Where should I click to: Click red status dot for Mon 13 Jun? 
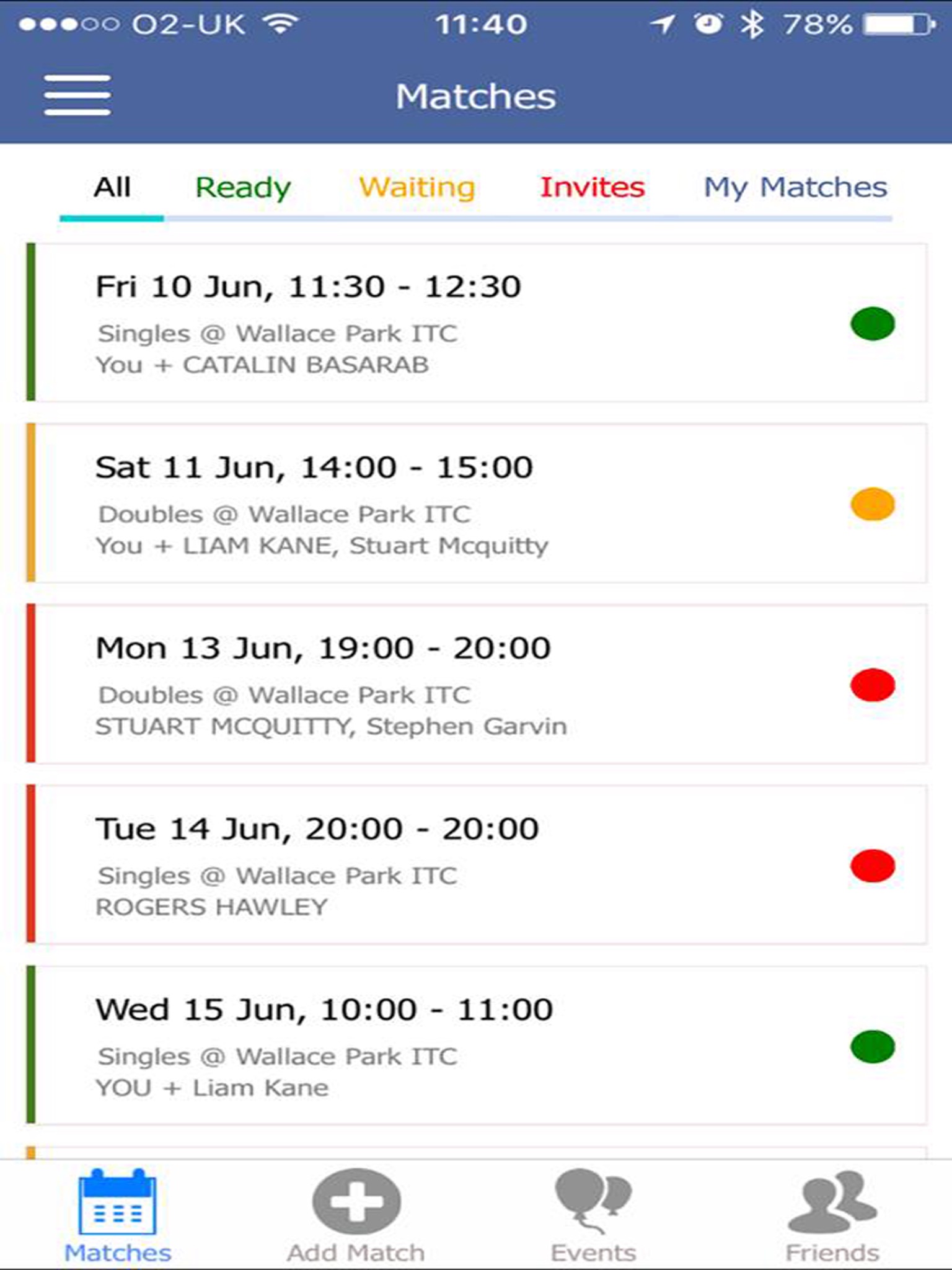[x=872, y=685]
